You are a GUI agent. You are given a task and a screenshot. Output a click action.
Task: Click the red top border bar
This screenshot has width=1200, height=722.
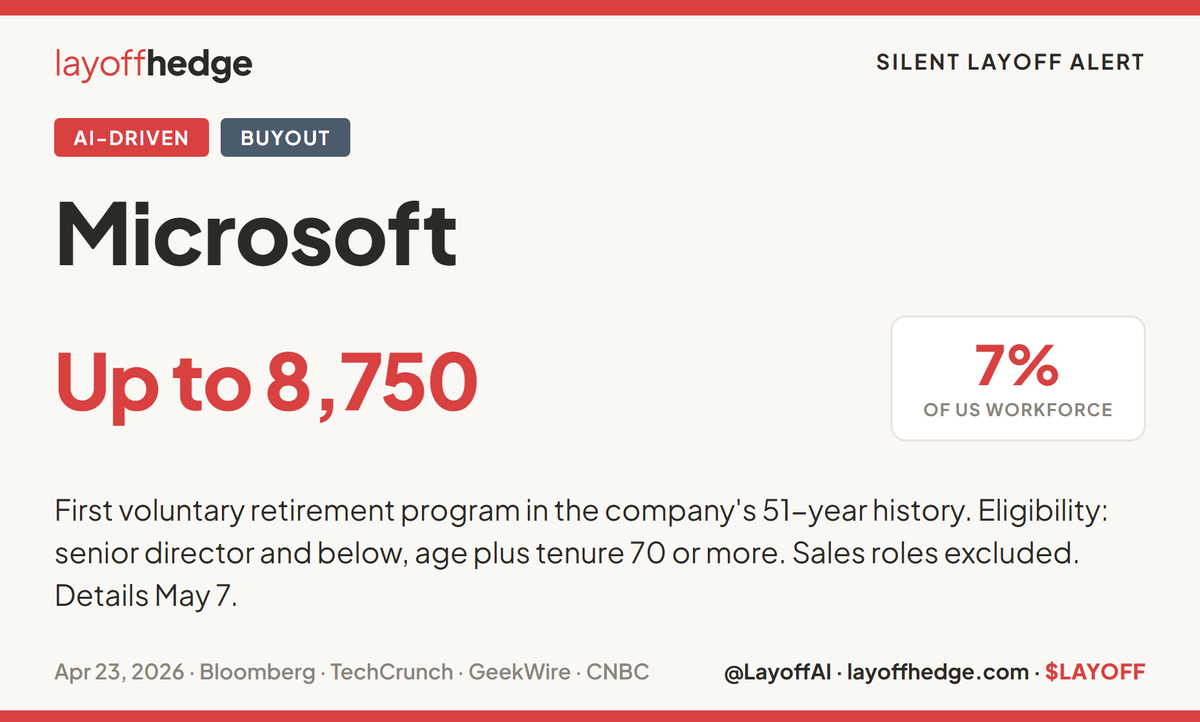point(600,7)
